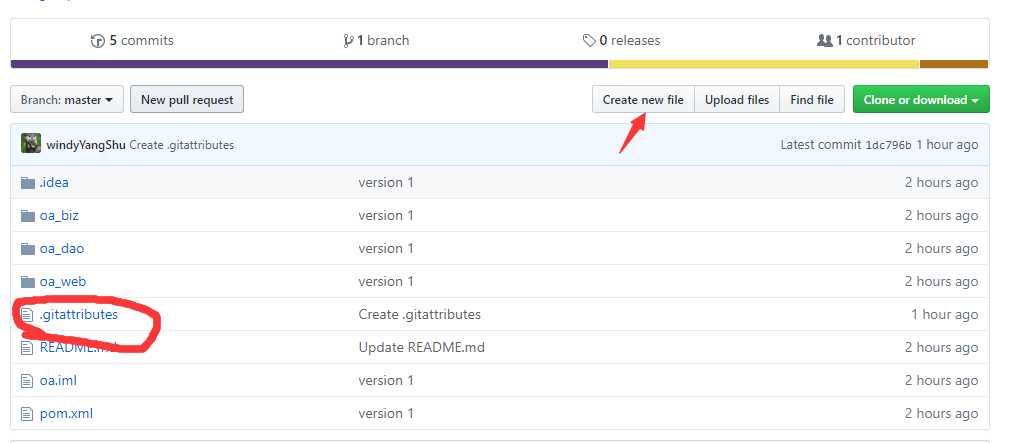Click the branch fork icon
The image size is (1015, 443).
349,41
